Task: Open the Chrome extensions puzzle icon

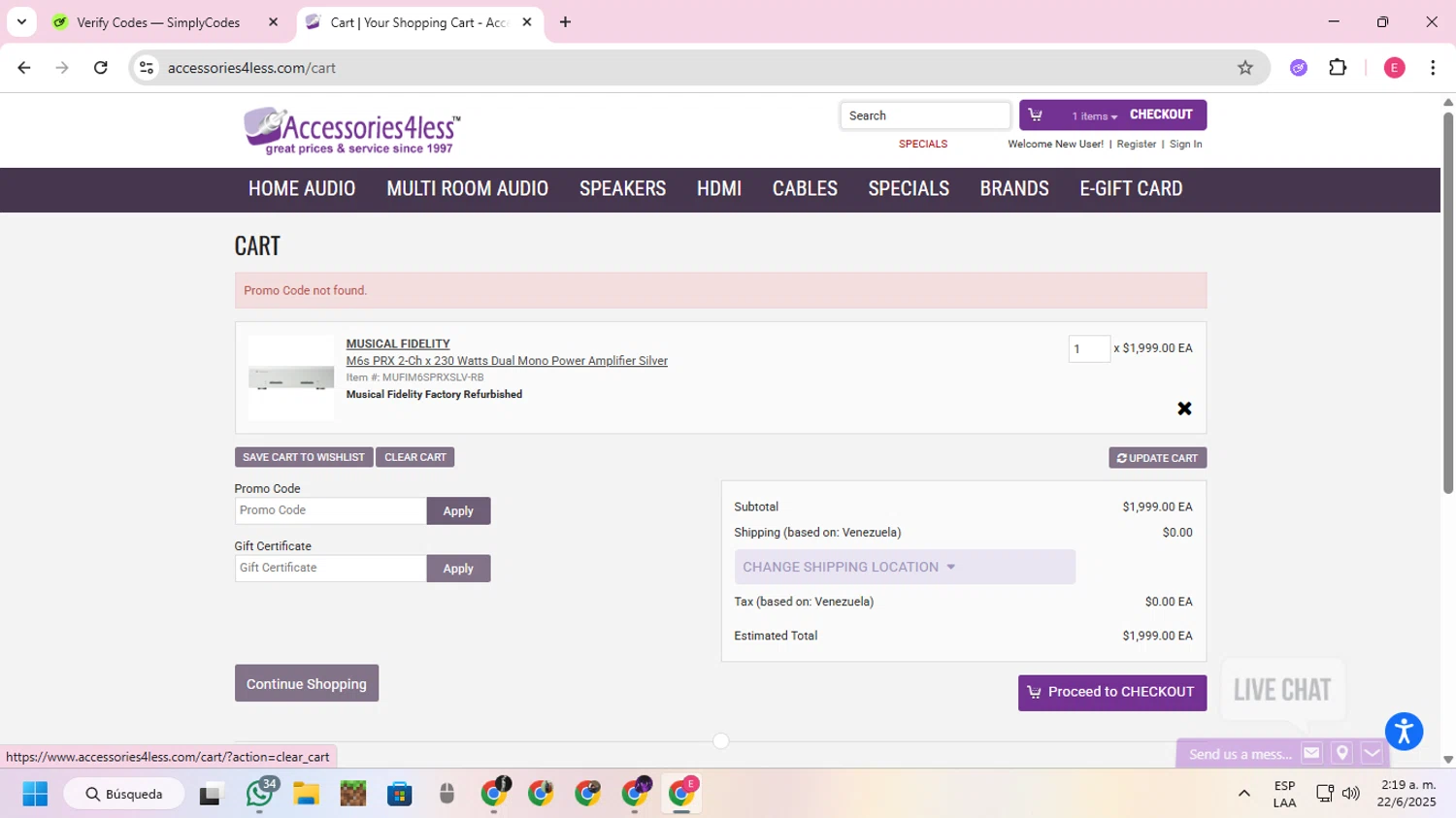Action: coord(1338,68)
